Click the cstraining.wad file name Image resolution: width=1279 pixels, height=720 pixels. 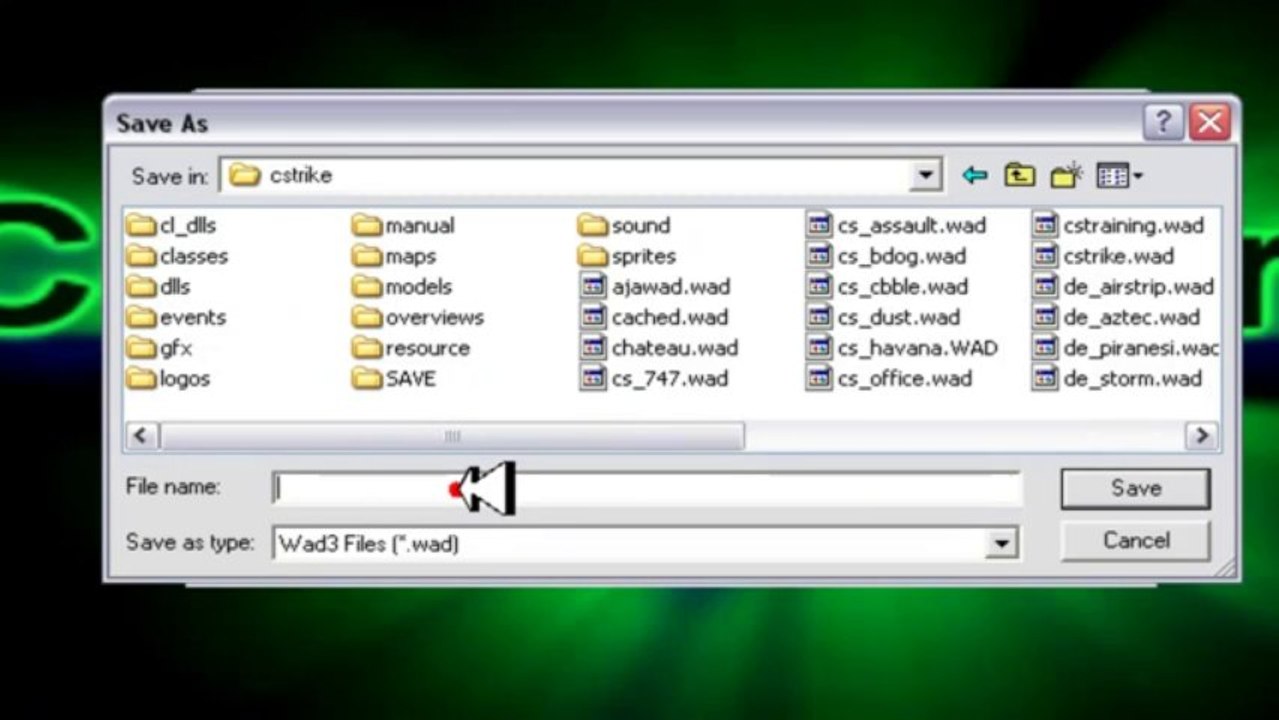pyautogui.click(x=1134, y=226)
